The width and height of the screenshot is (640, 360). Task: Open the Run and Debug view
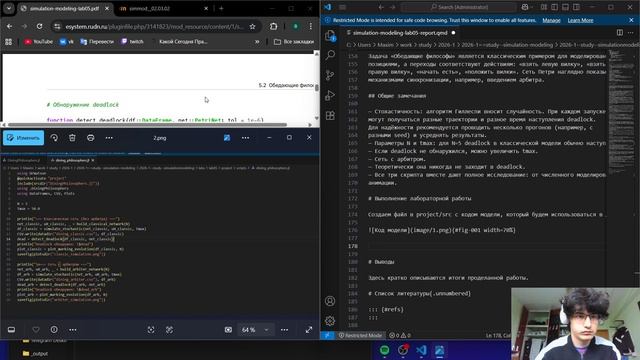tap(330, 96)
